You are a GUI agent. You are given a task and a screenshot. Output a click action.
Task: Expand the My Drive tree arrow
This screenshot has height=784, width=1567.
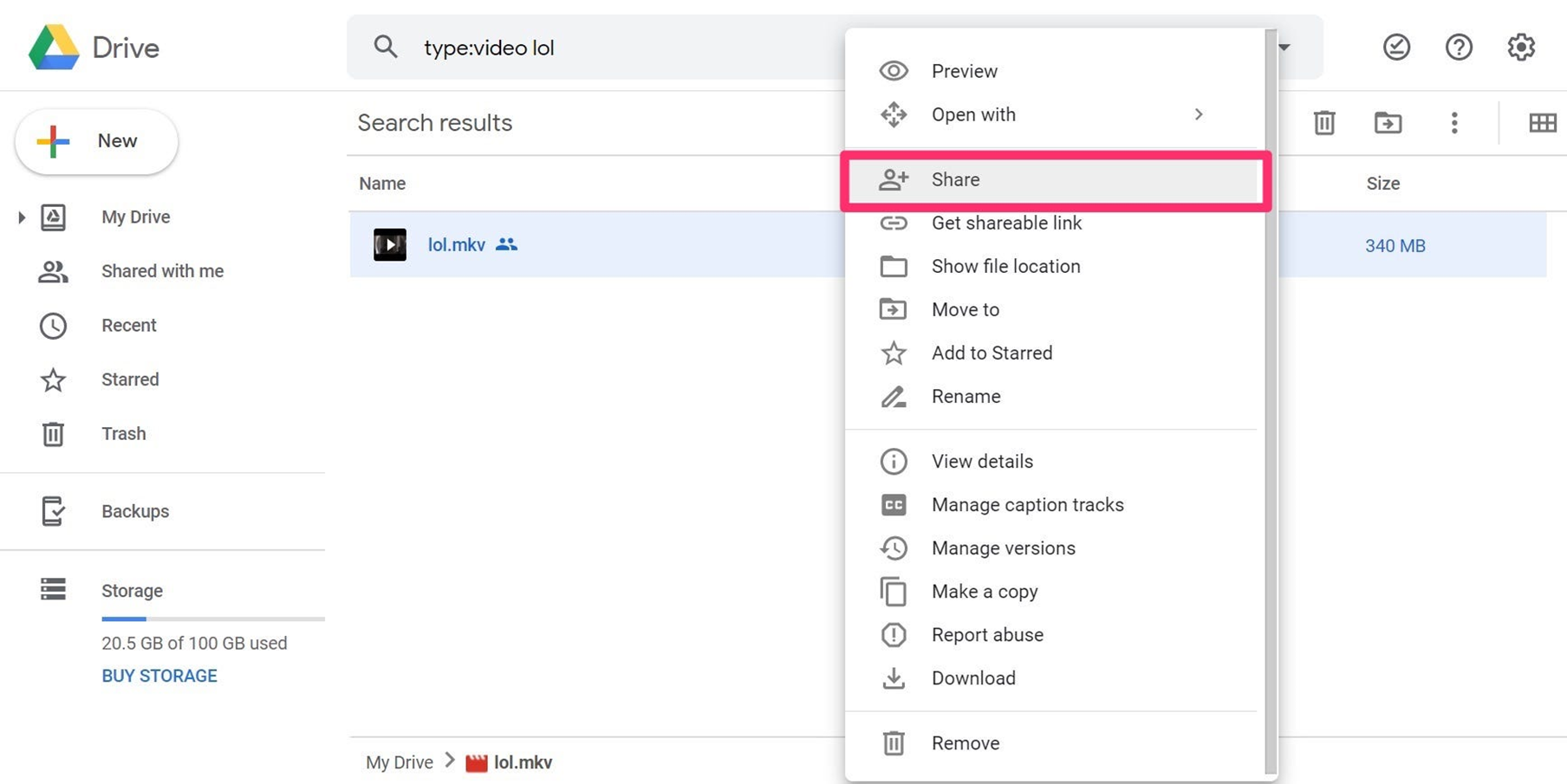pyautogui.click(x=22, y=217)
